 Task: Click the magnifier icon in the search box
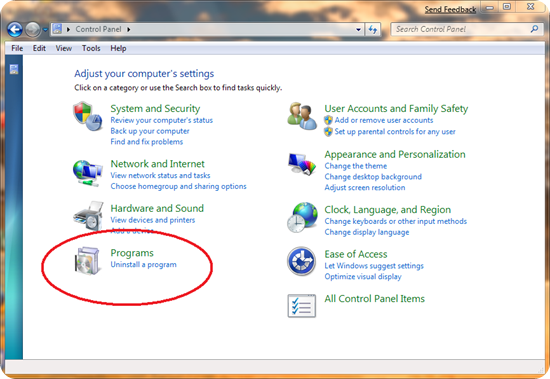click(x=534, y=29)
